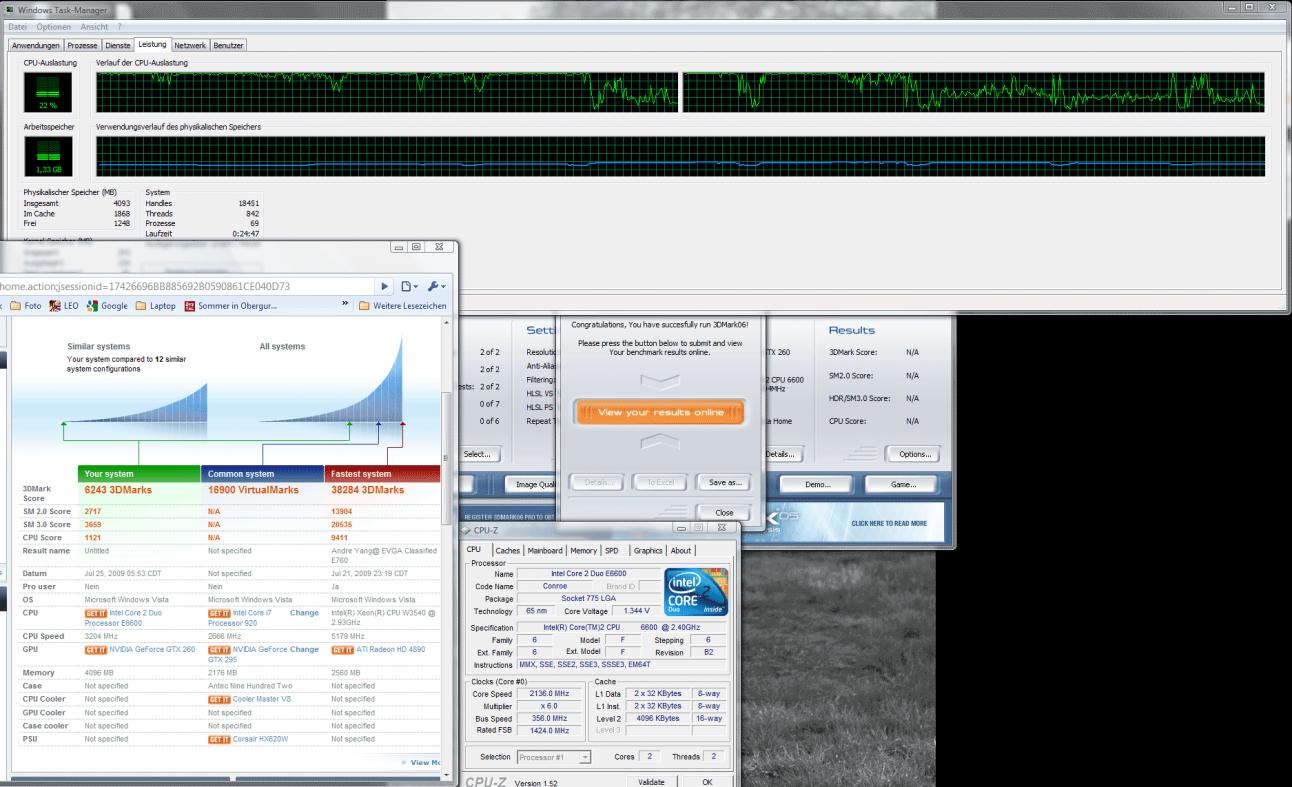The width and height of the screenshot is (1292, 787).
Task: Click View your results online button
Action: [659, 412]
